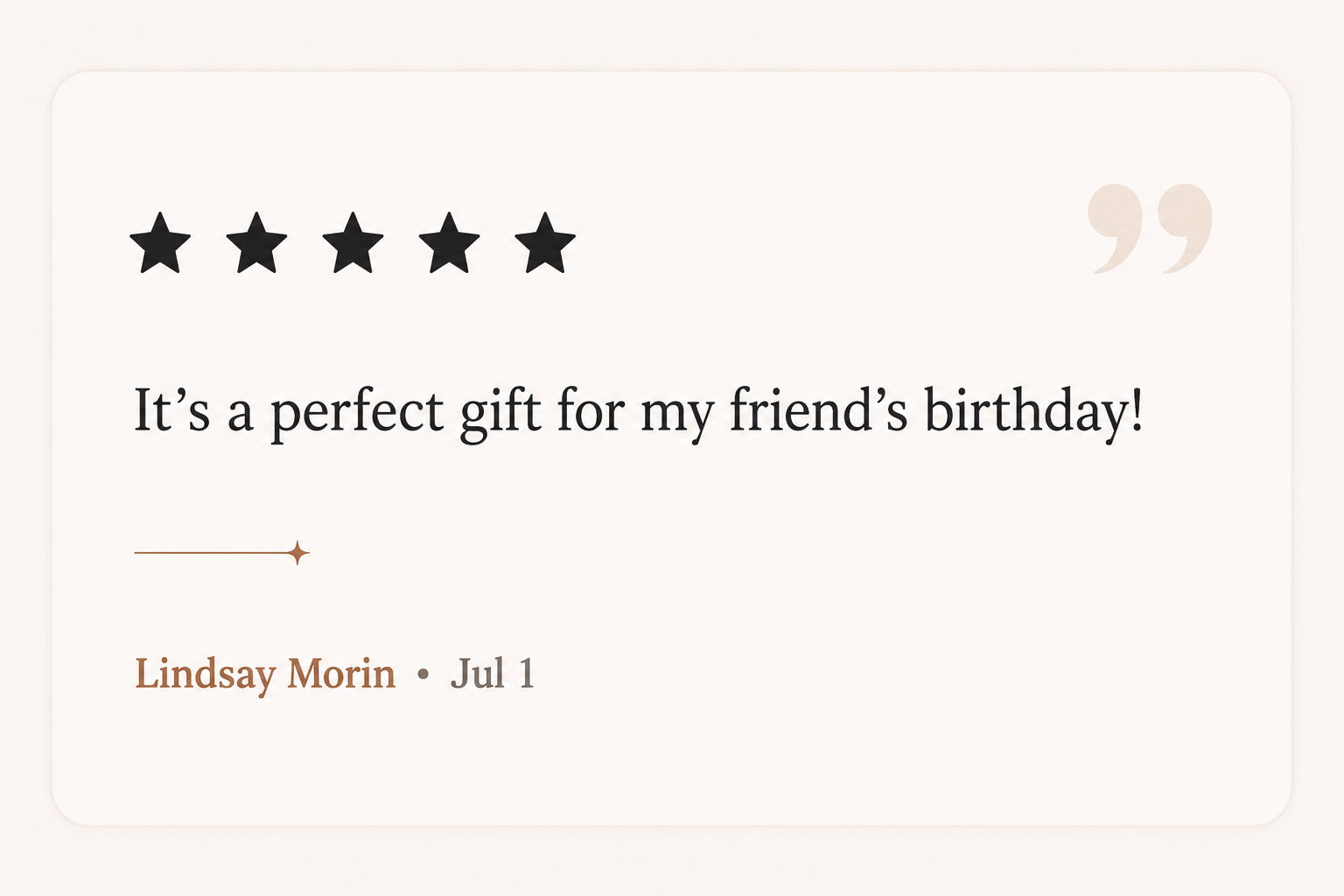Screen dimensions: 1344x896
Task: Select the second rating star
Action: (x=256, y=242)
